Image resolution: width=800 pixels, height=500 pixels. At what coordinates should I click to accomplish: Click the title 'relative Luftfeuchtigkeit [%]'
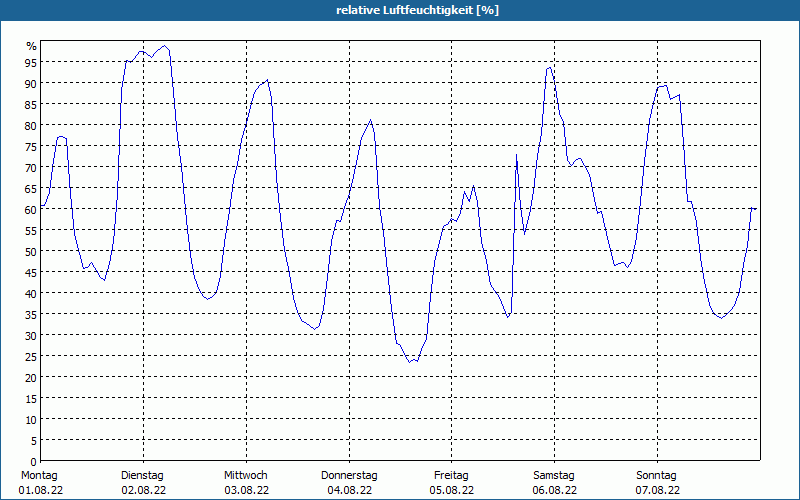click(x=417, y=10)
